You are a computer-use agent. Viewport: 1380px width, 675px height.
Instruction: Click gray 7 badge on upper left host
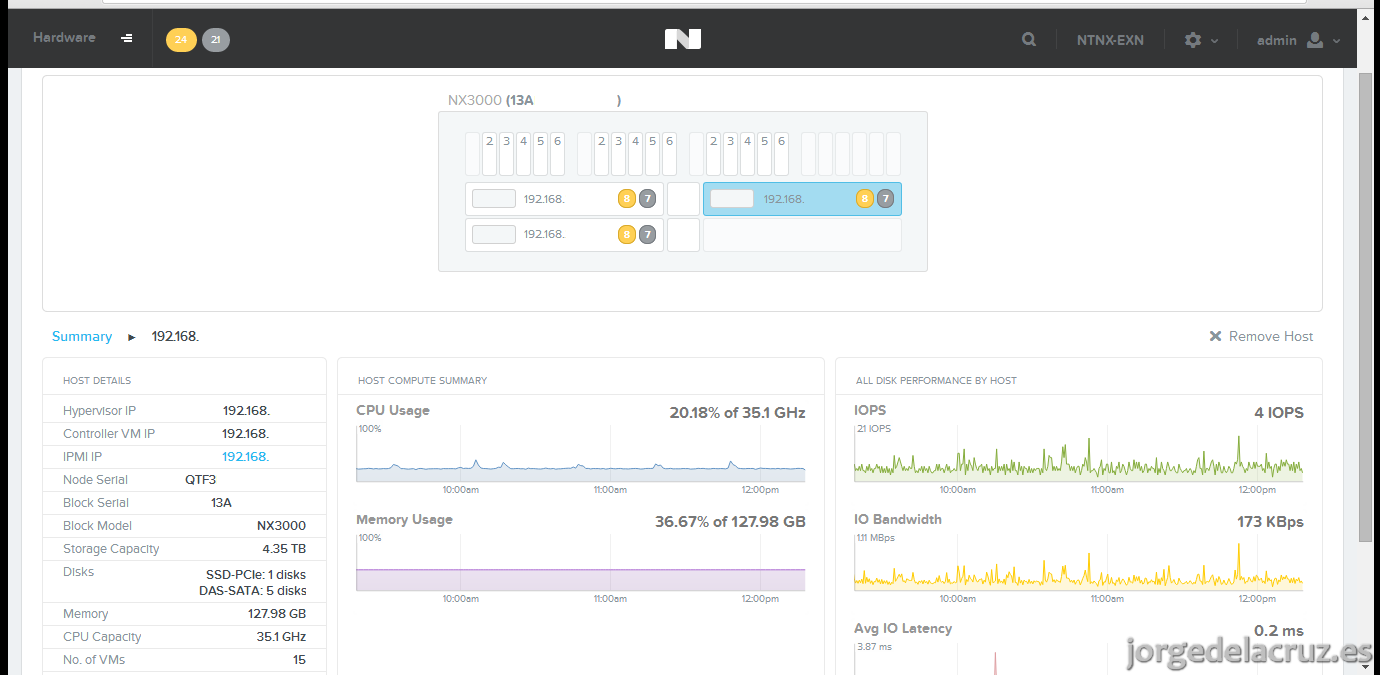coord(647,199)
